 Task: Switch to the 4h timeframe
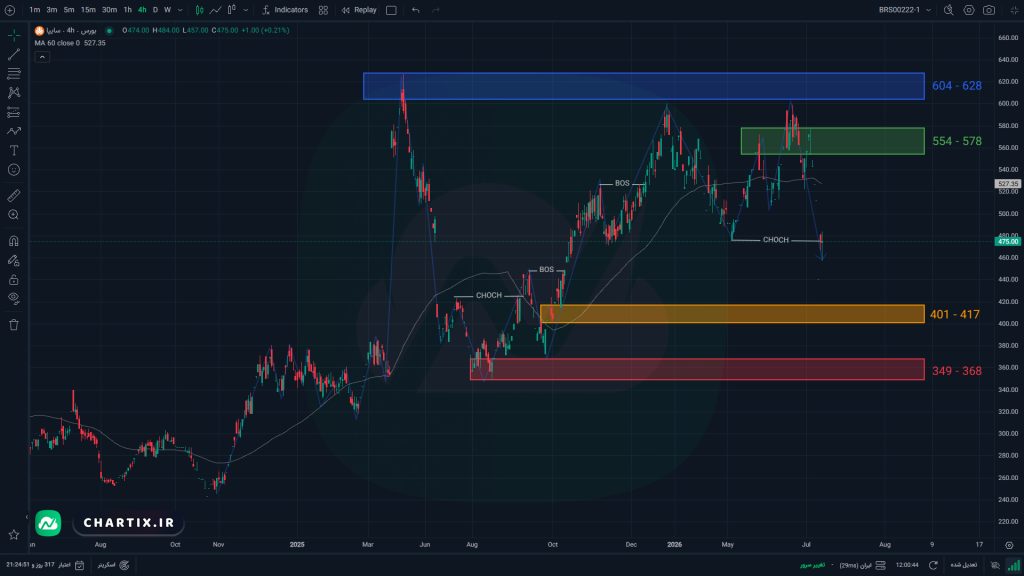(142, 10)
